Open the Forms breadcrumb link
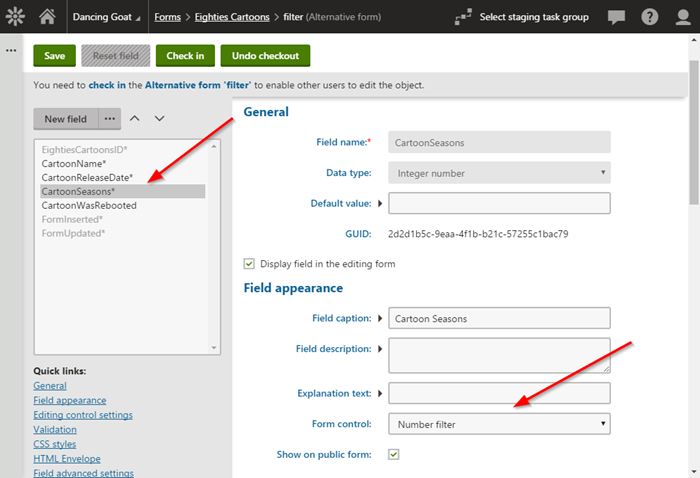 click(167, 17)
